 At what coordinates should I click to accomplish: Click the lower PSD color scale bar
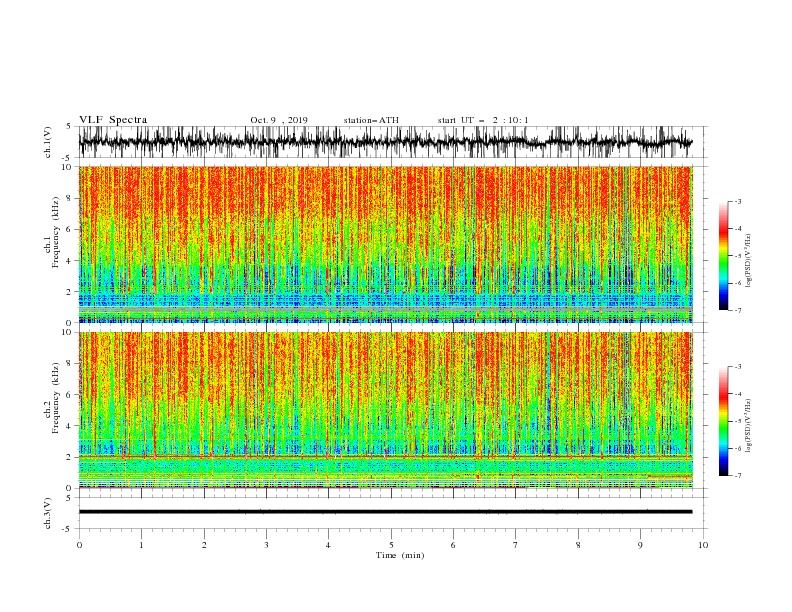723,421
